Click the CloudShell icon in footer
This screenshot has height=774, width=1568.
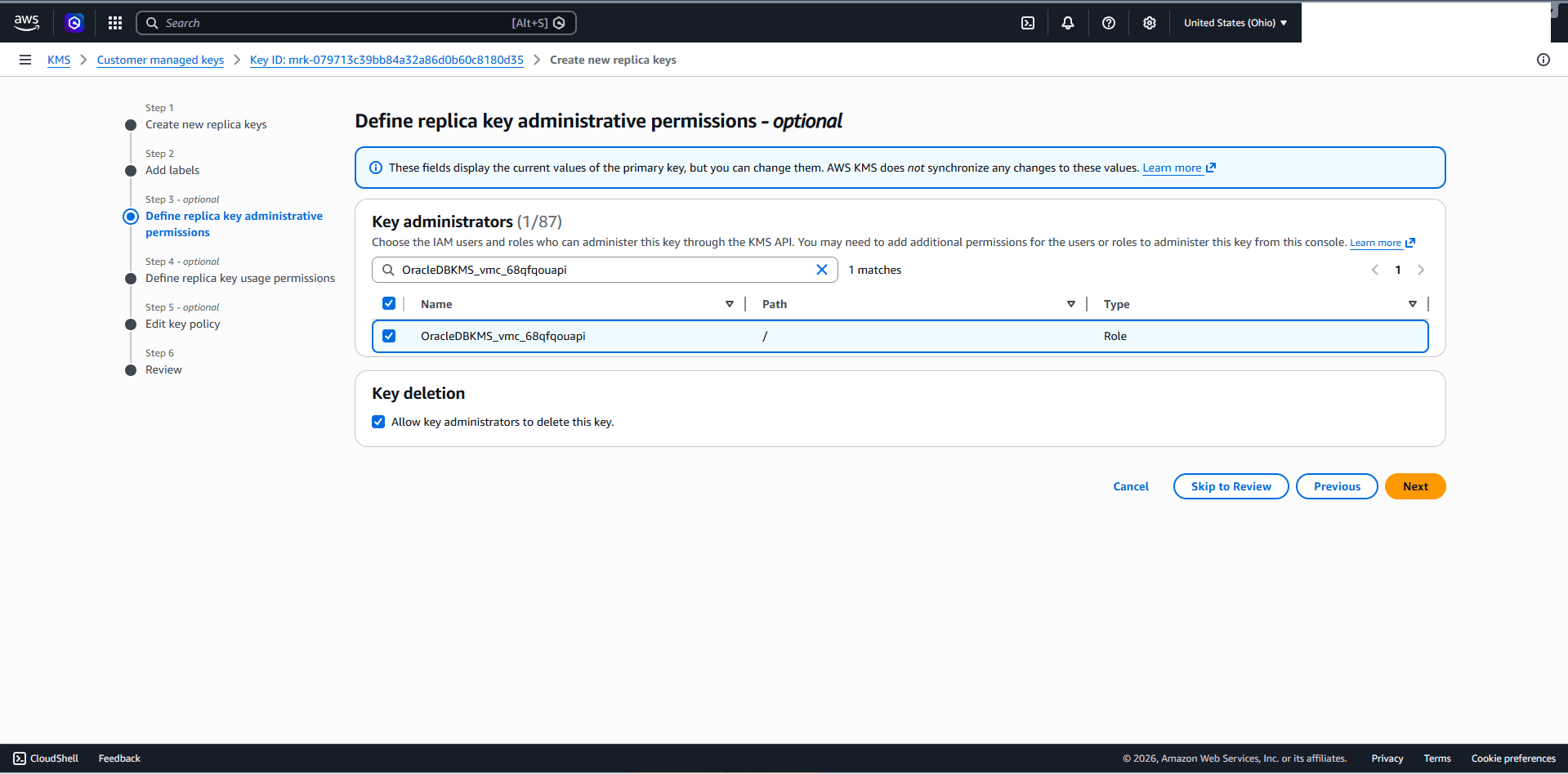(20, 758)
